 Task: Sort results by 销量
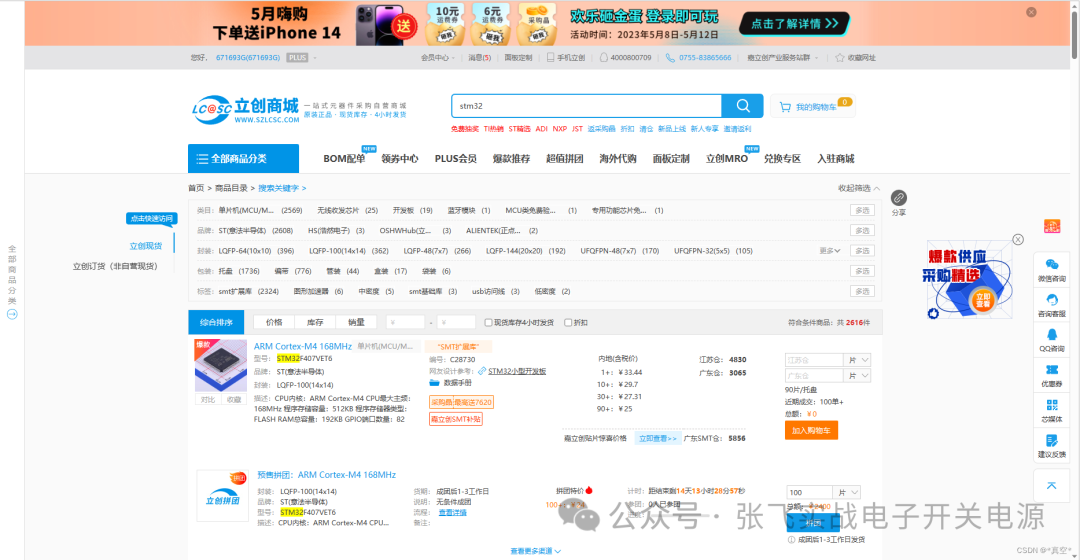click(356, 322)
